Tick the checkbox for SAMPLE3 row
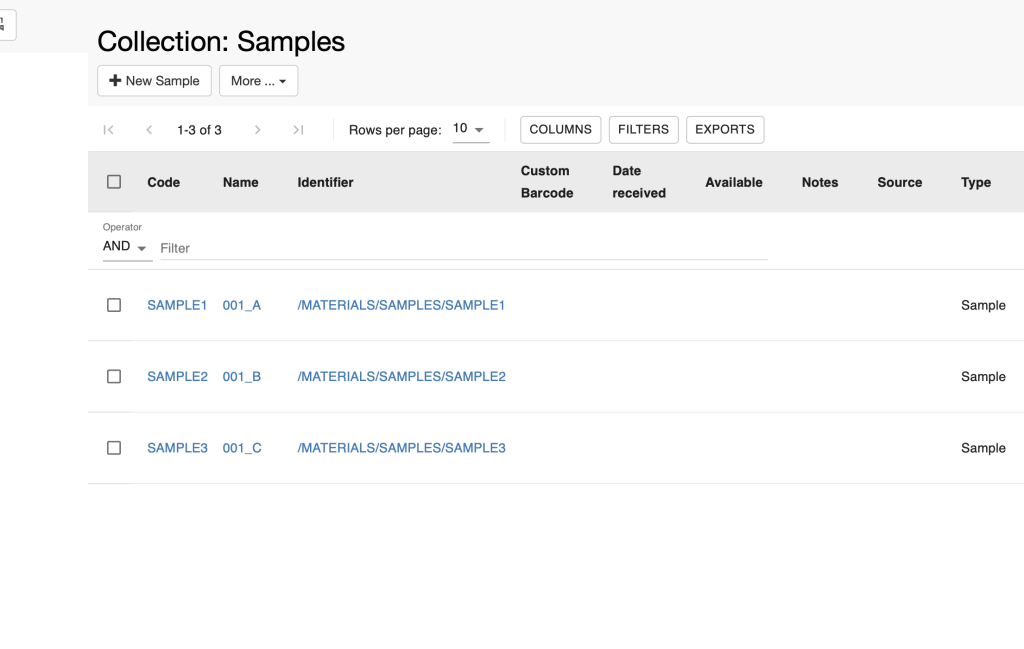Viewport: 1024px width, 649px height. tap(114, 448)
